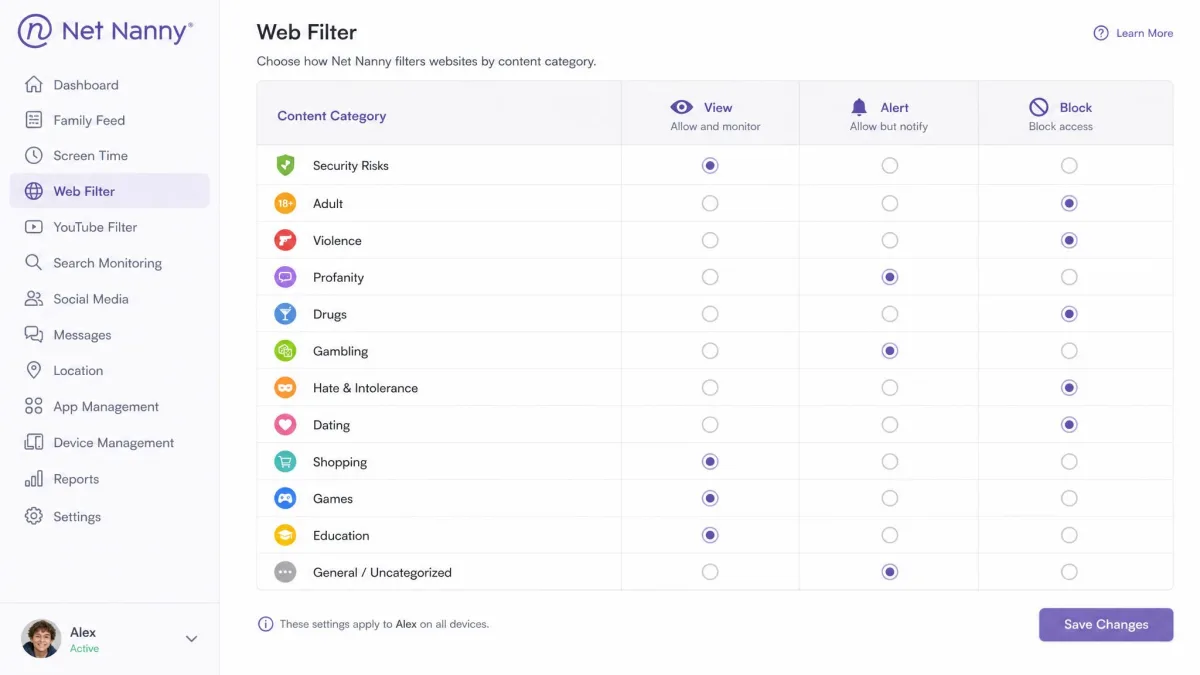Set Violence category to Alert
The image size is (1200, 675).
[889, 240]
